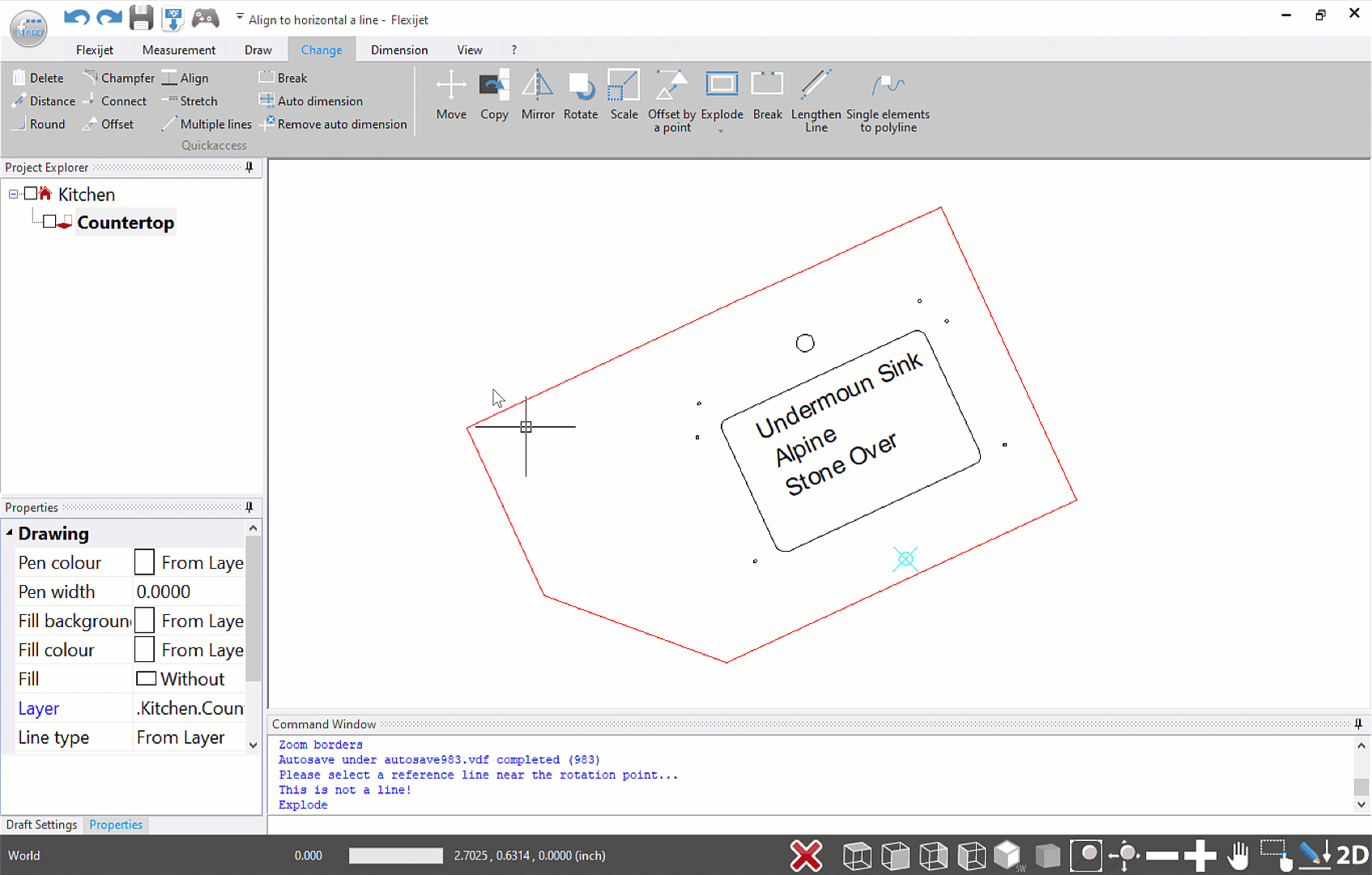The height and width of the screenshot is (875, 1372).
Task: Toggle the Kitchen checkbox
Action: click(31, 194)
